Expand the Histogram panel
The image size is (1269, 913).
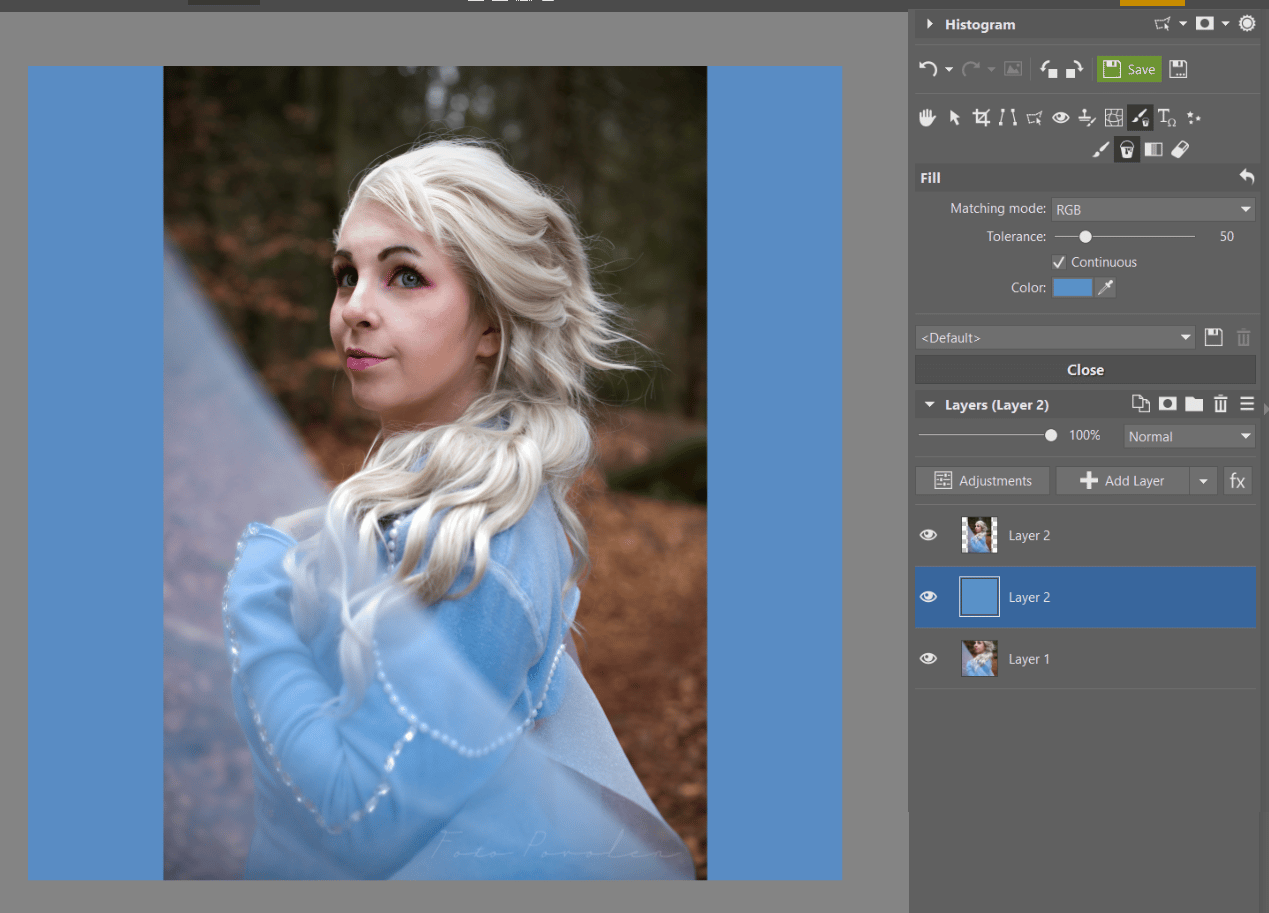[x=930, y=24]
